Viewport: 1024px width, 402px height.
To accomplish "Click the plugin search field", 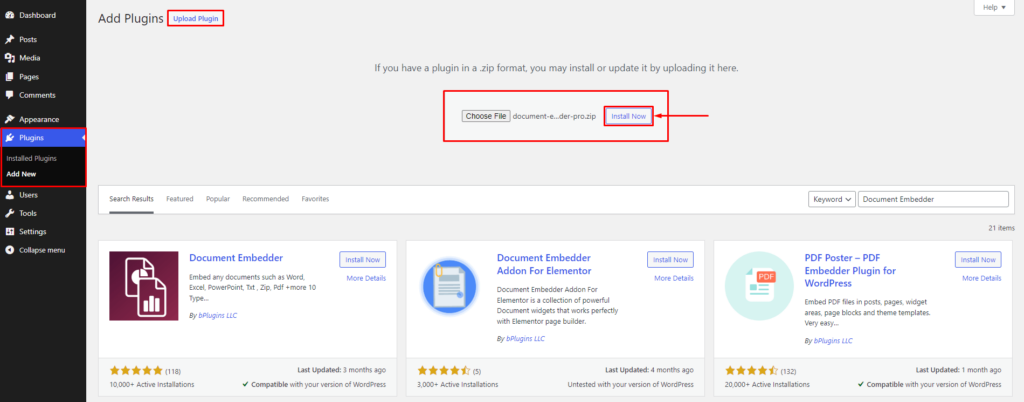I will pos(933,199).
